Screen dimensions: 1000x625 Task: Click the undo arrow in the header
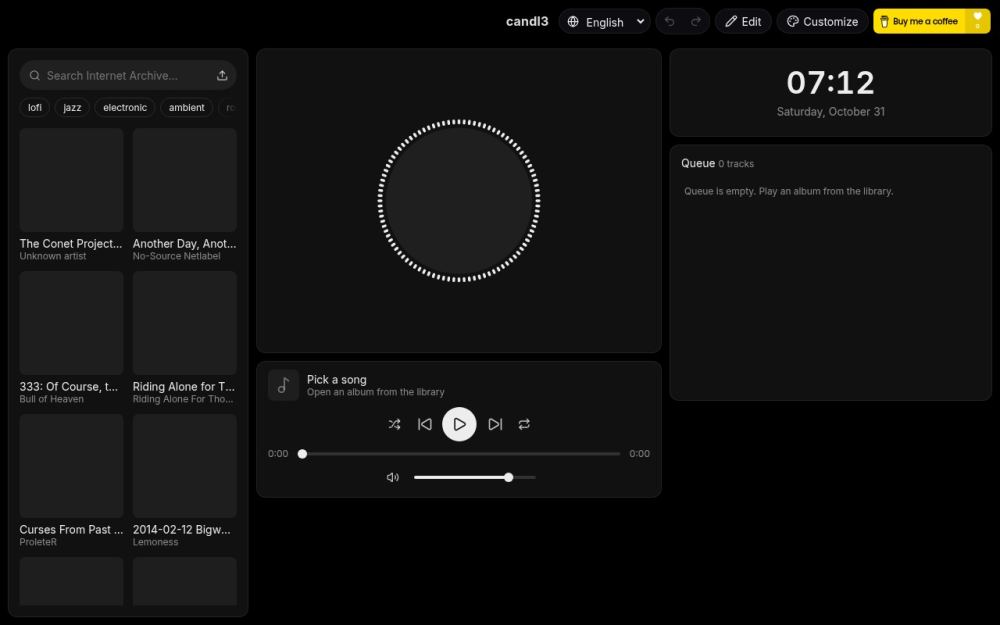tap(670, 21)
